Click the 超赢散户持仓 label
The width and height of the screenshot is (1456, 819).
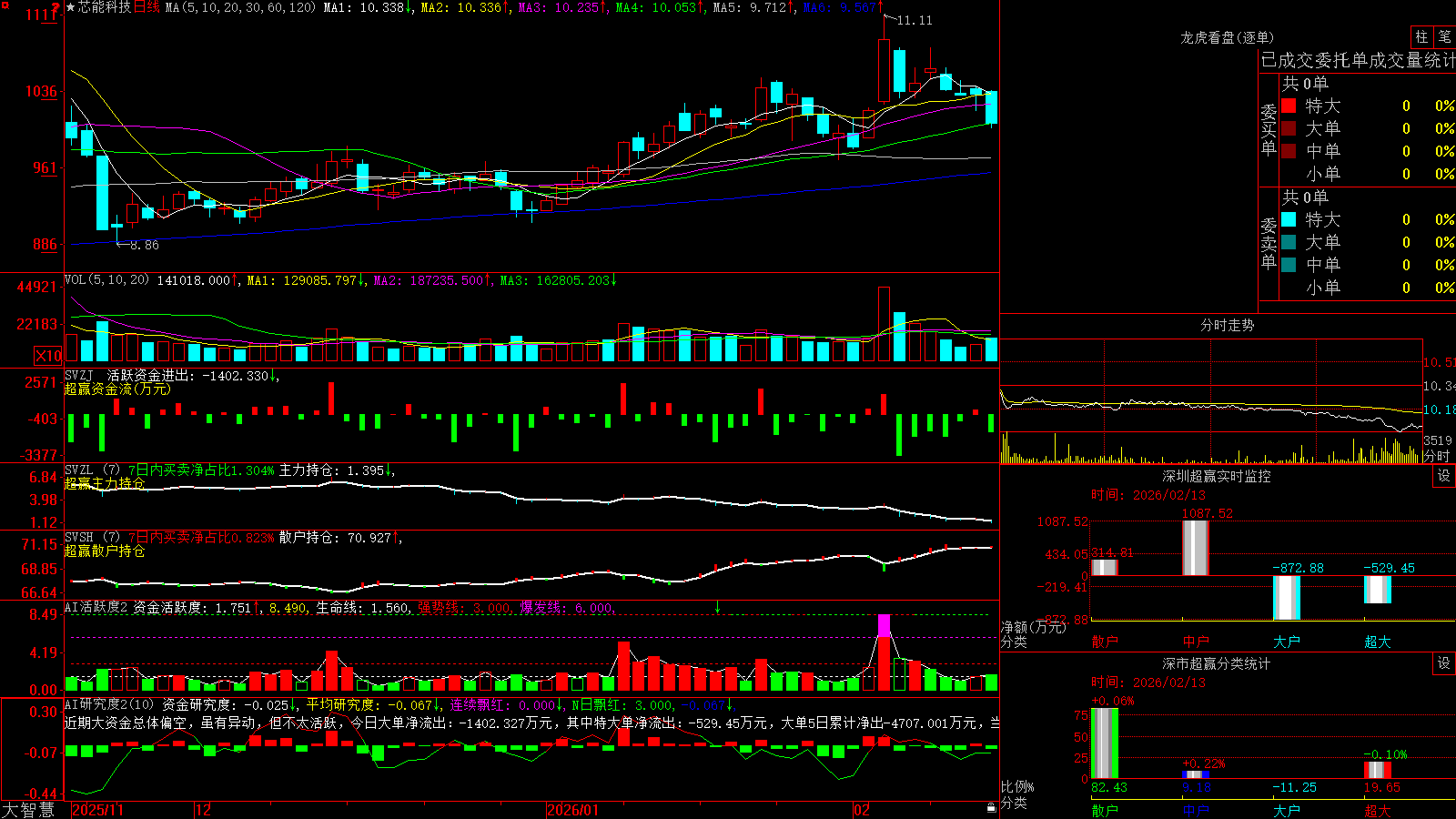point(104,551)
